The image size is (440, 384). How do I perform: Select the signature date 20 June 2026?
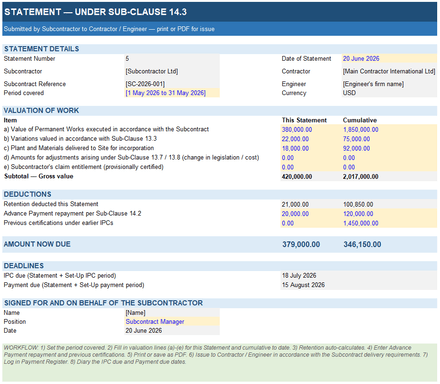(172, 330)
